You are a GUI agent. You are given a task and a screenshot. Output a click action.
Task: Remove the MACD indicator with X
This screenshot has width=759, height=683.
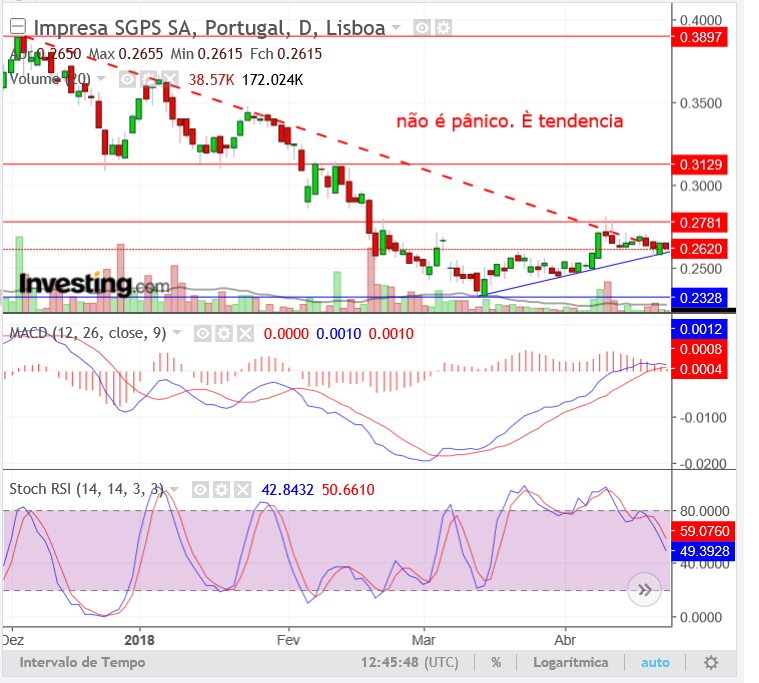tap(245, 334)
